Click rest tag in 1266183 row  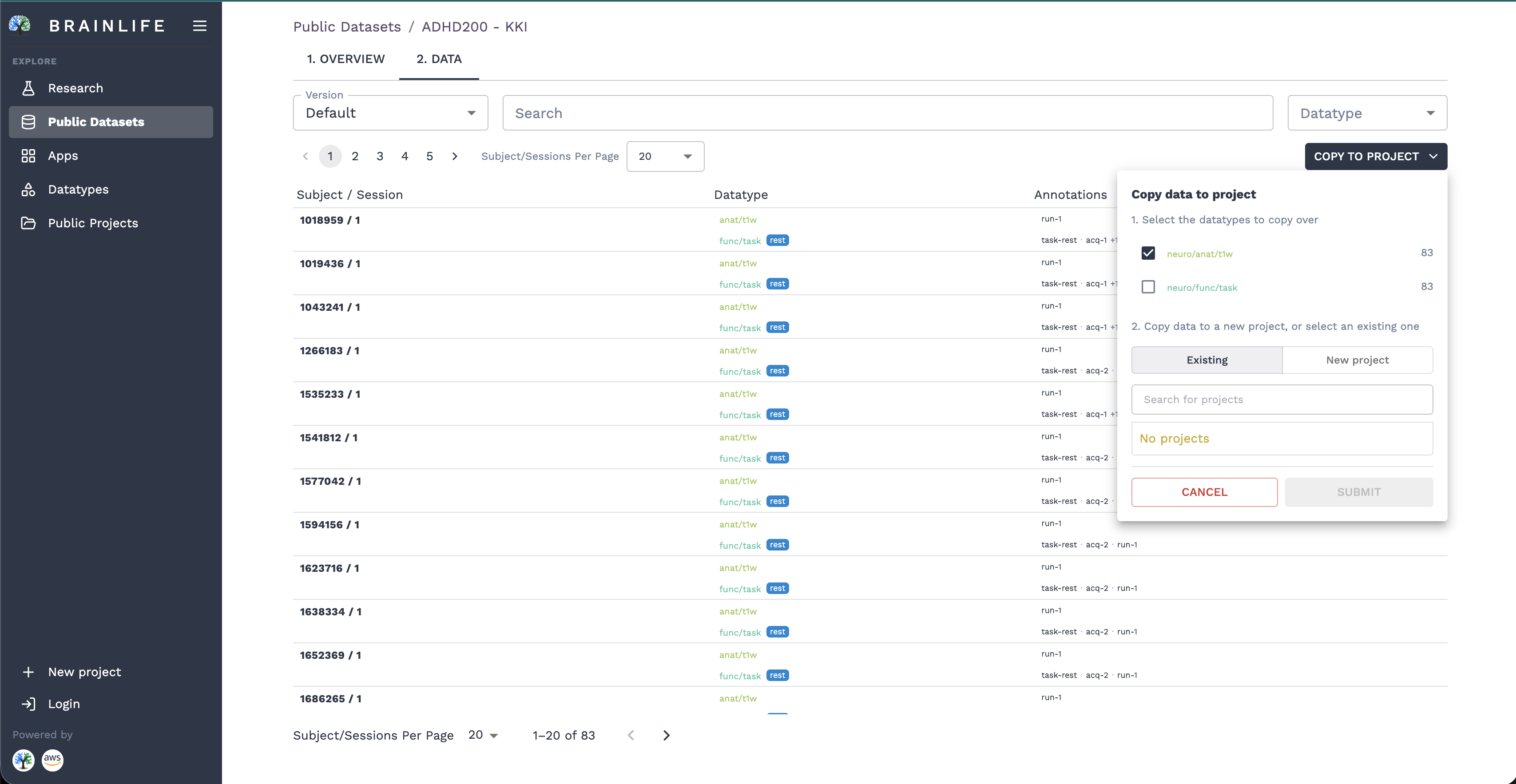[x=778, y=371]
